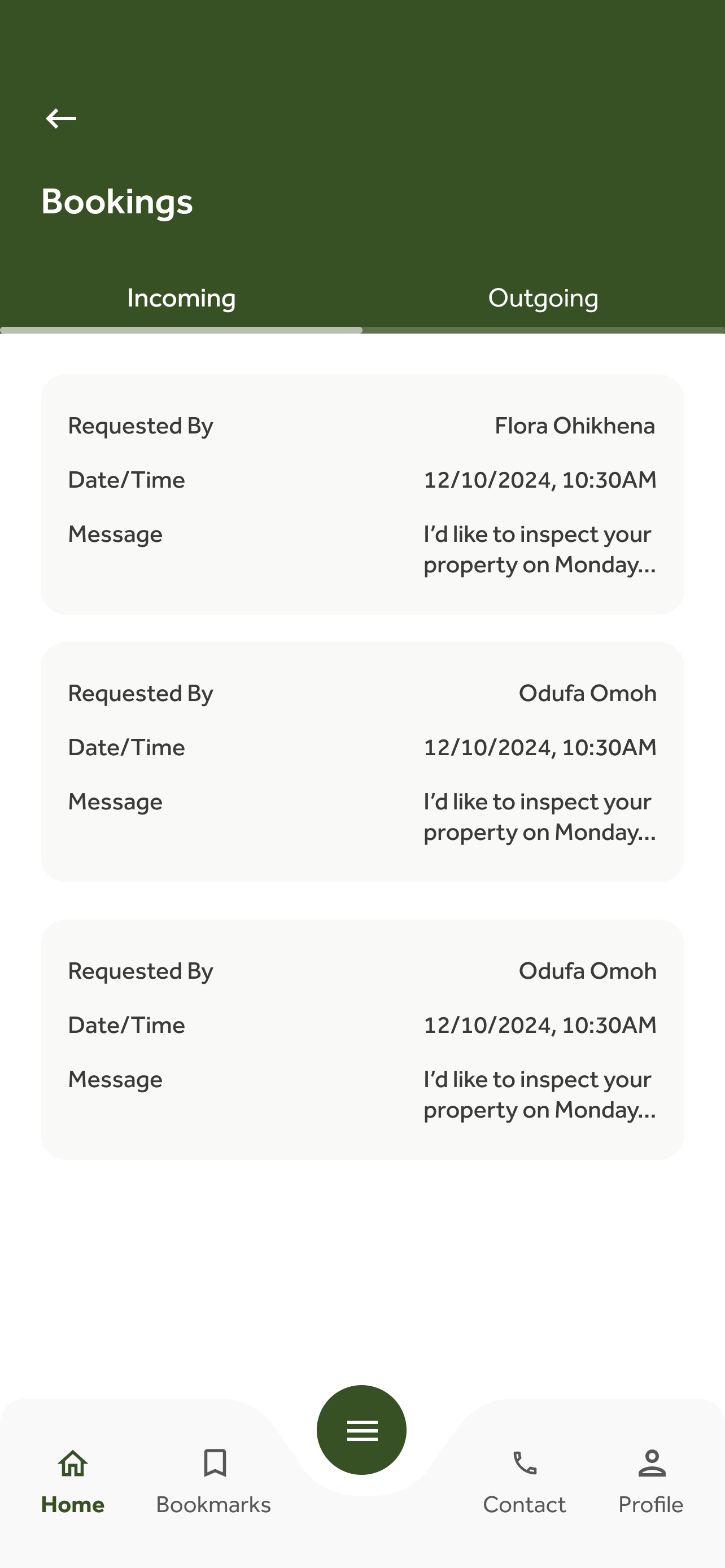Tap the back arrow icon
725x1568 pixels.
[x=61, y=118]
